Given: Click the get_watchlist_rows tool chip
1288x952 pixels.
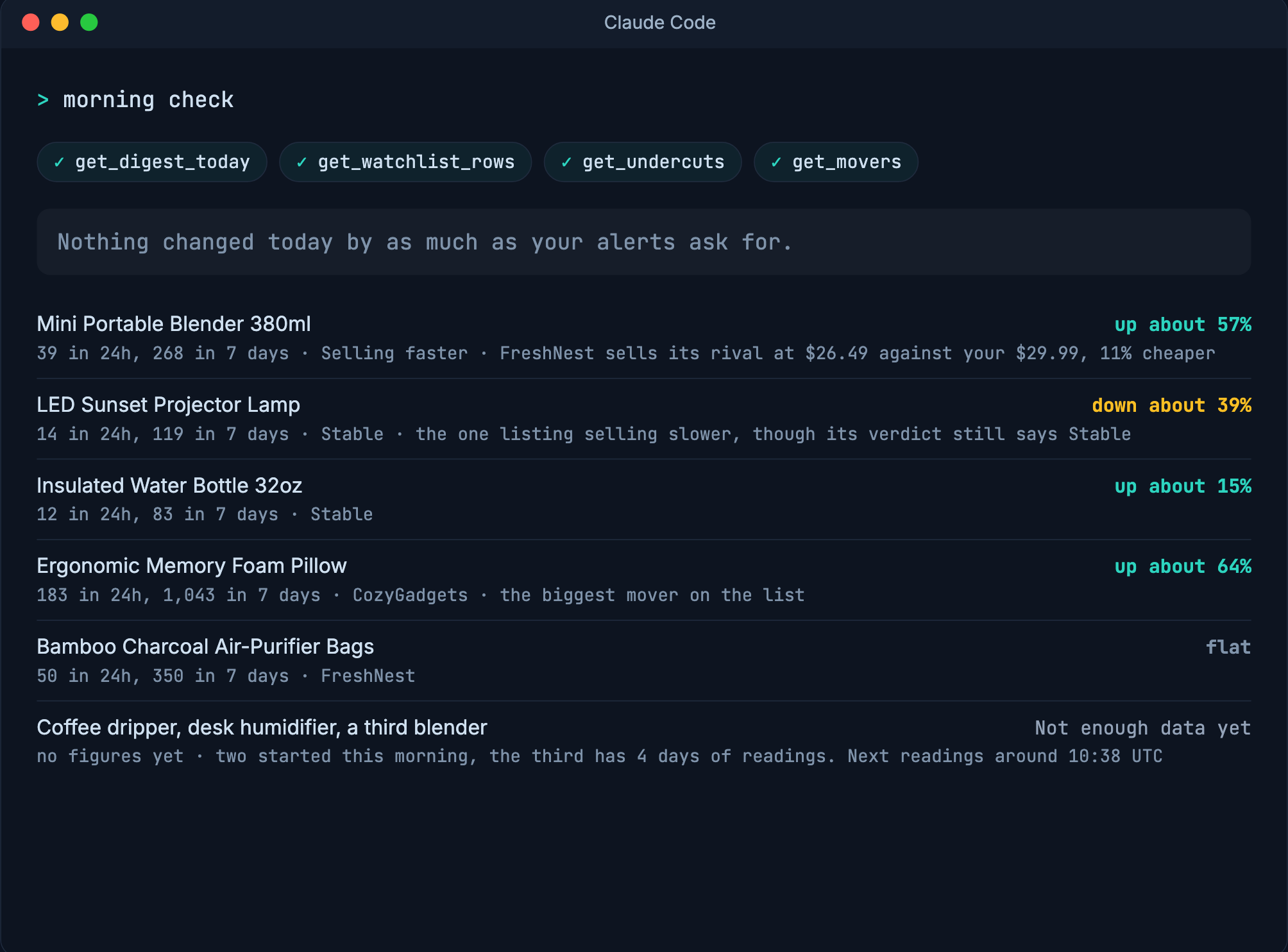Looking at the screenshot, I should (x=405, y=162).
